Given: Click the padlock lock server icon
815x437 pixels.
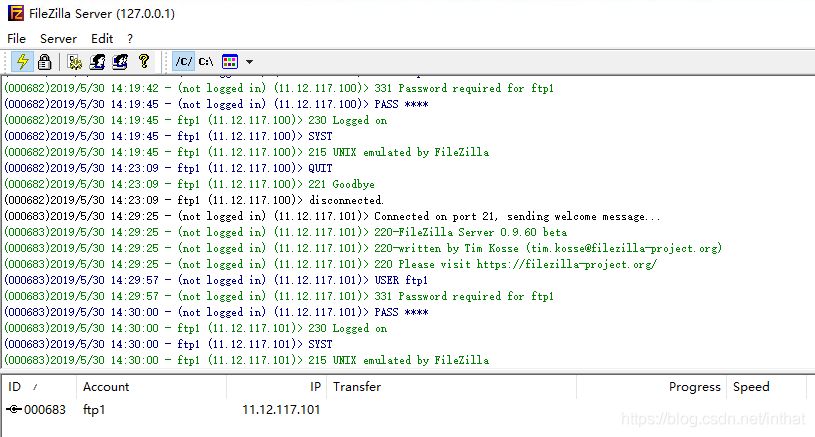Looking at the screenshot, I should (45, 62).
